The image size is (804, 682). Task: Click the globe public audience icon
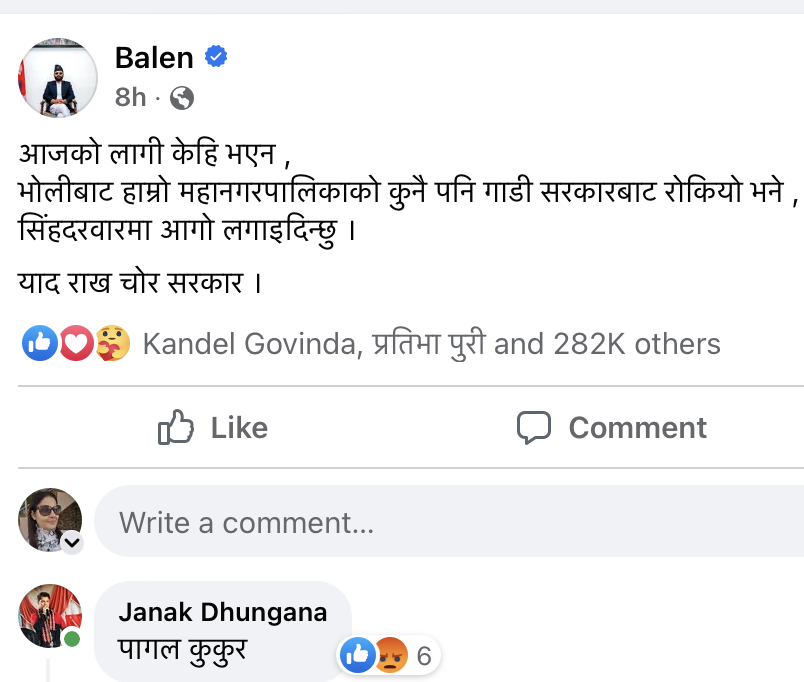(182, 98)
